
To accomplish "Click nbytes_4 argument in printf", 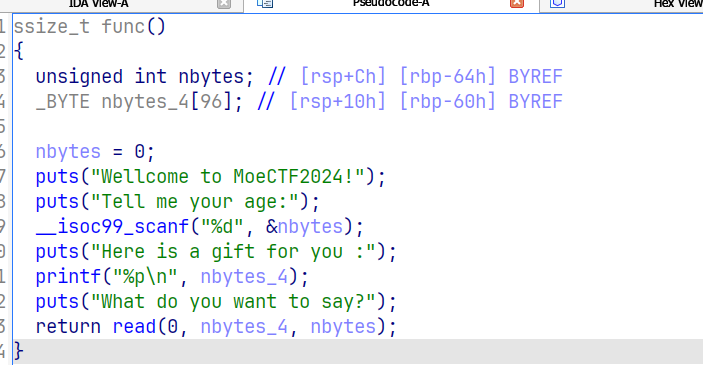I will coord(244,277).
